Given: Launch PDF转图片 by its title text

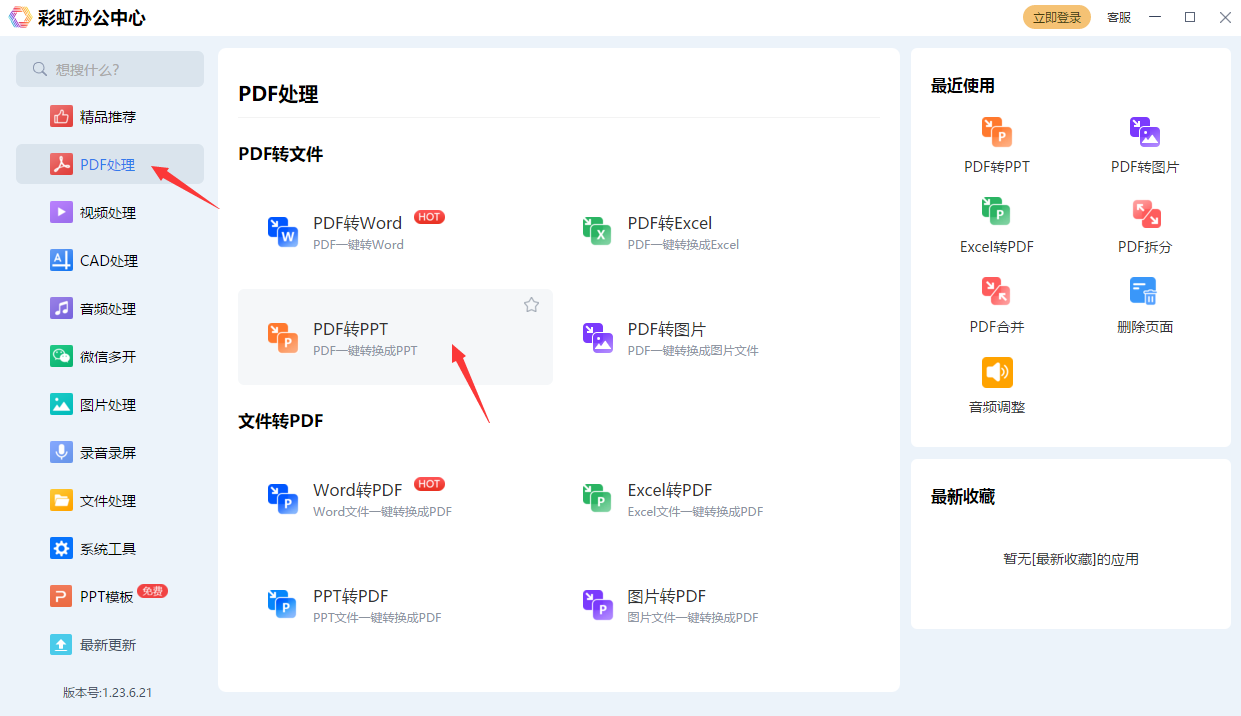Looking at the screenshot, I should click(x=667, y=329).
